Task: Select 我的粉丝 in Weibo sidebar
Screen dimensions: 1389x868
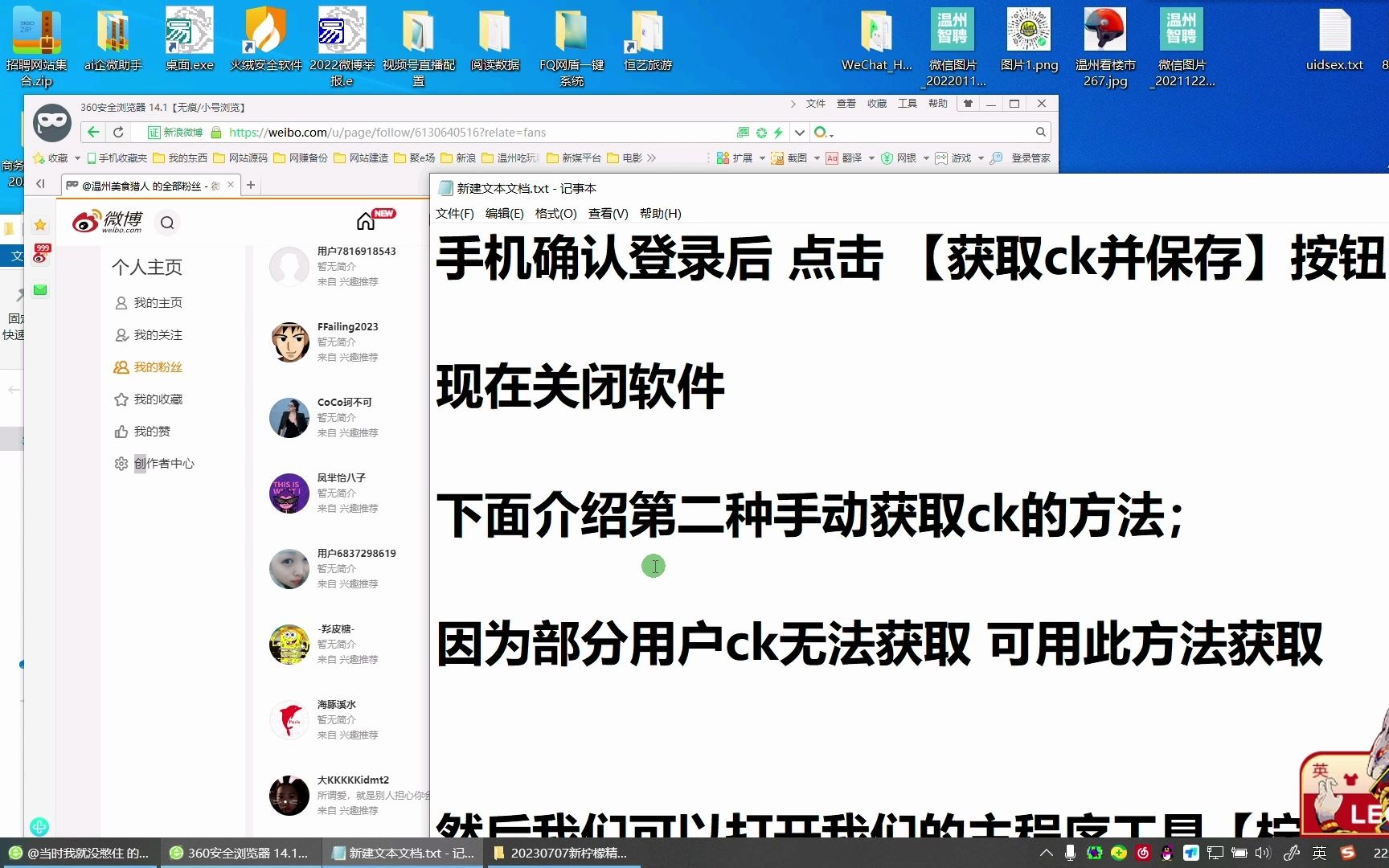Action: tap(149, 366)
